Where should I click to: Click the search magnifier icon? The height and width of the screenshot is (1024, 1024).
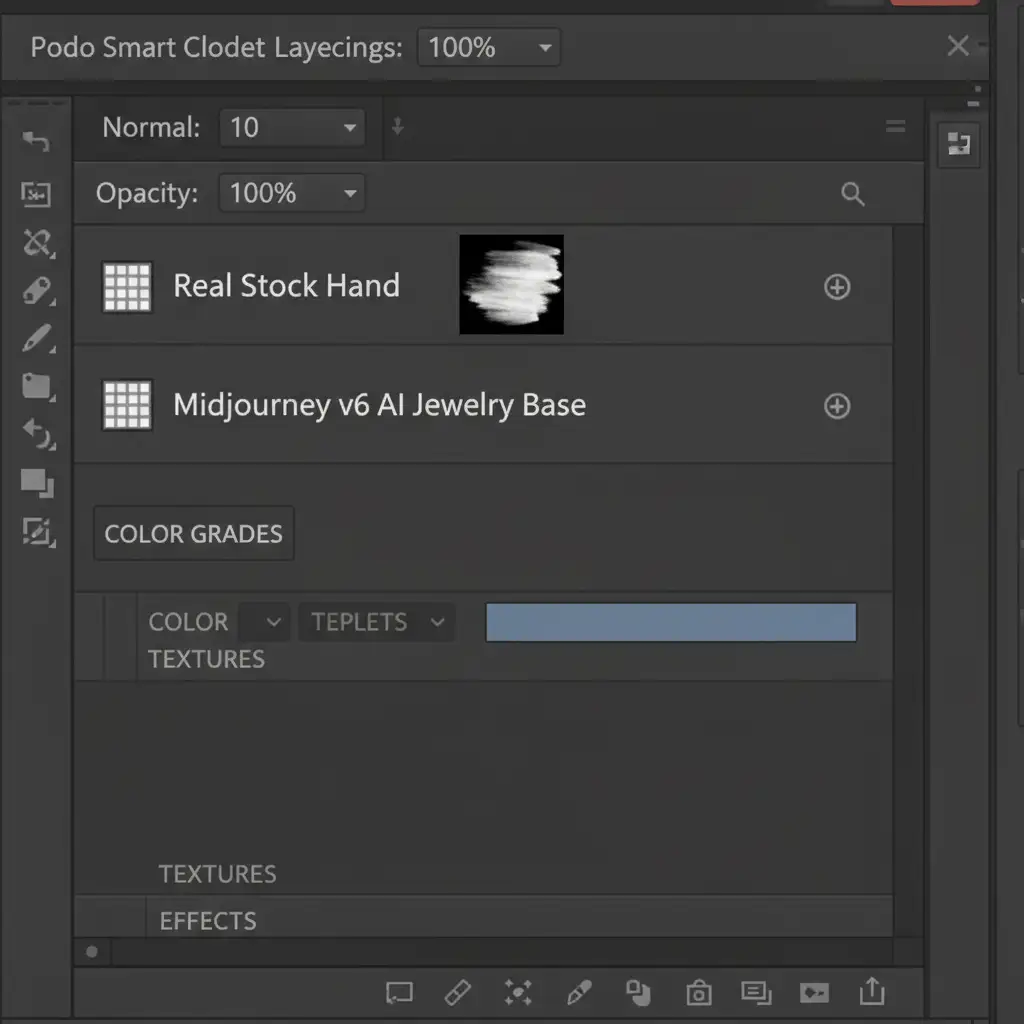pos(852,194)
